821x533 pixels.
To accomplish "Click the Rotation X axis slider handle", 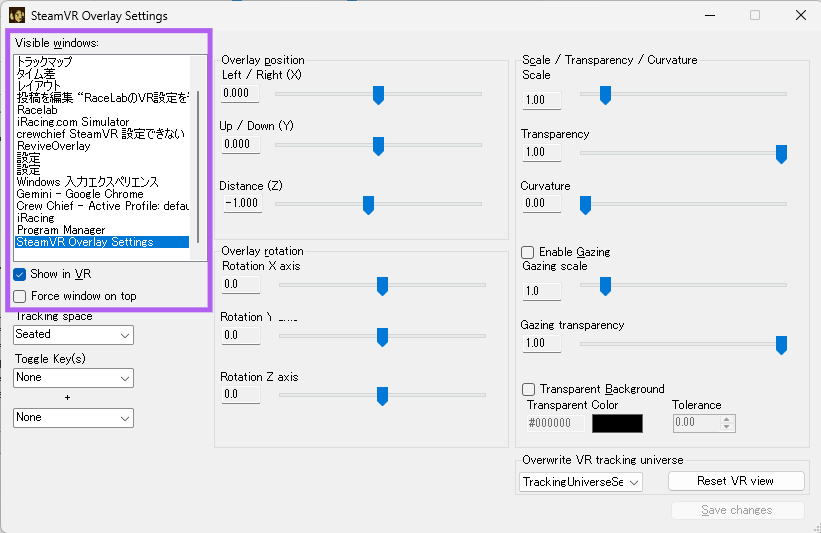I will tap(382, 286).
